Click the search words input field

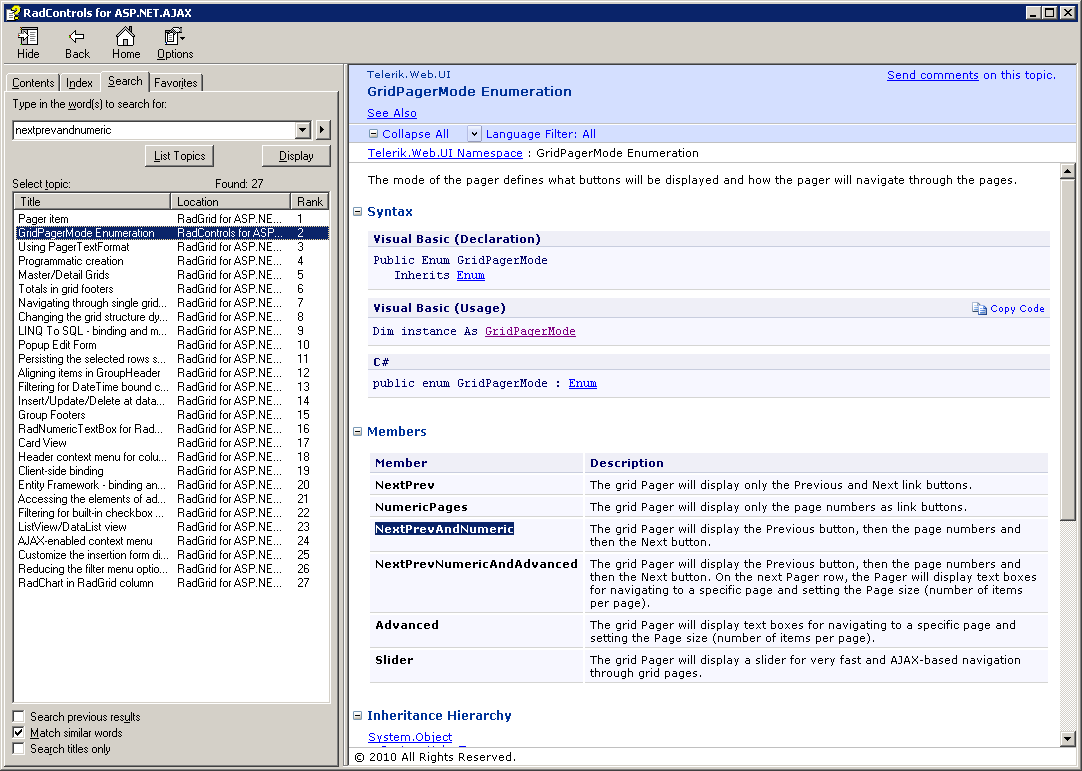click(155, 130)
